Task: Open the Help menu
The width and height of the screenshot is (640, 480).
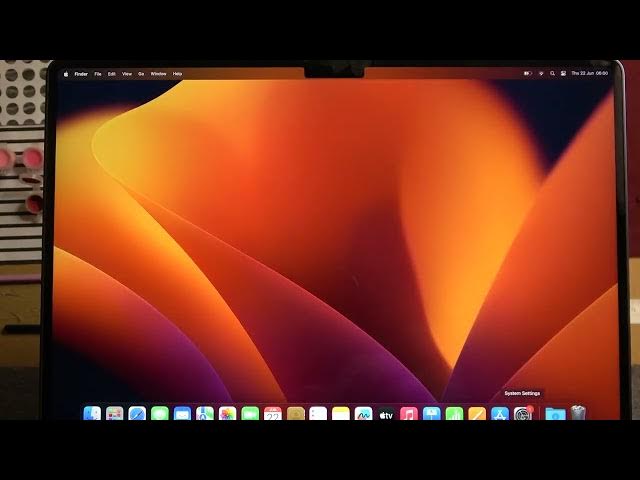Action: pyautogui.click(x=177, y=74)
